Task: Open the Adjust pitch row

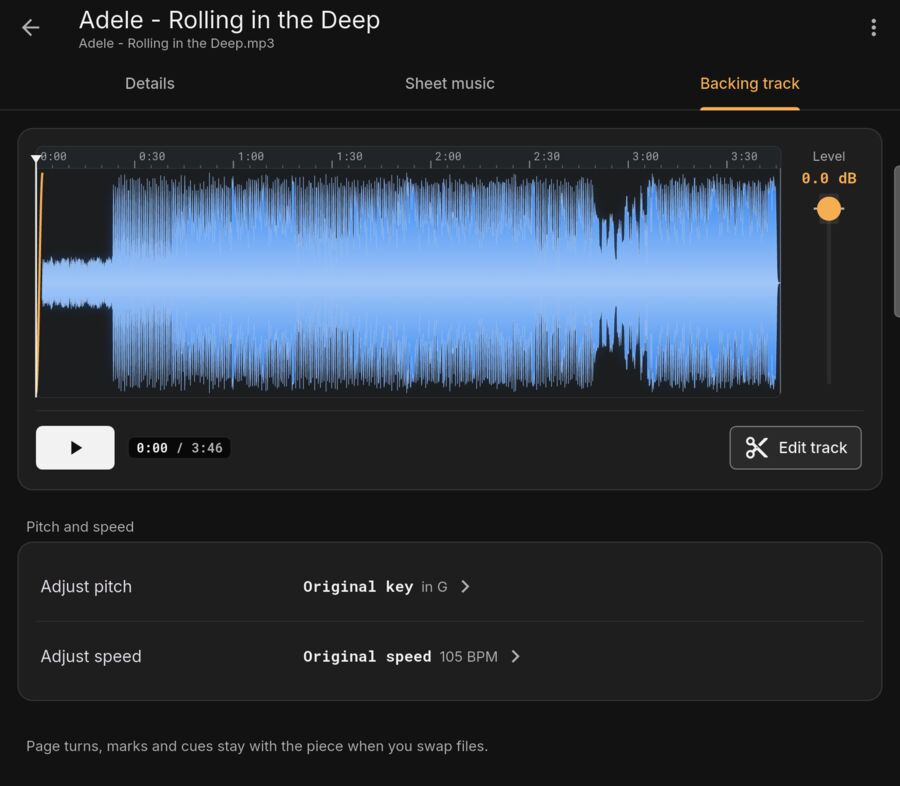Action: click(449, 586)
